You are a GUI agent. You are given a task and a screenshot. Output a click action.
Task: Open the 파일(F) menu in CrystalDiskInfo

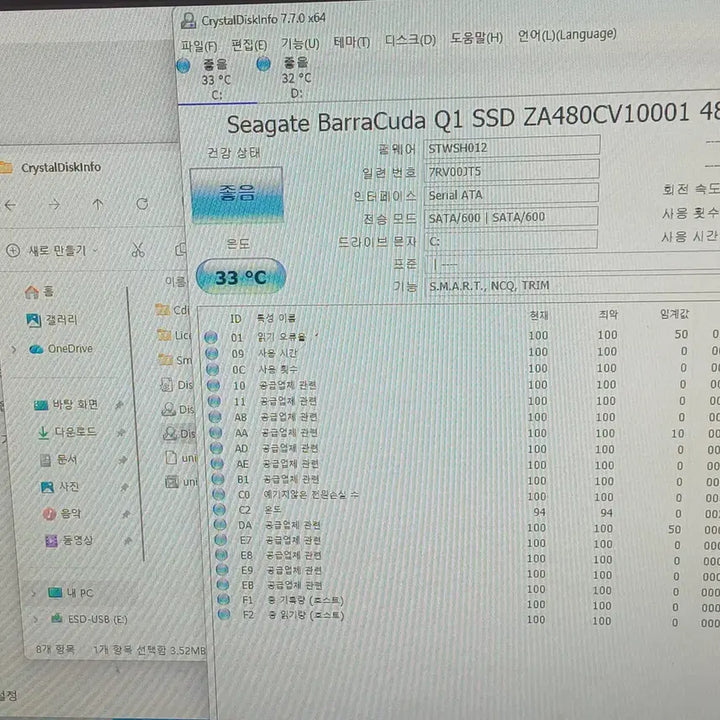tap(199, 46)
